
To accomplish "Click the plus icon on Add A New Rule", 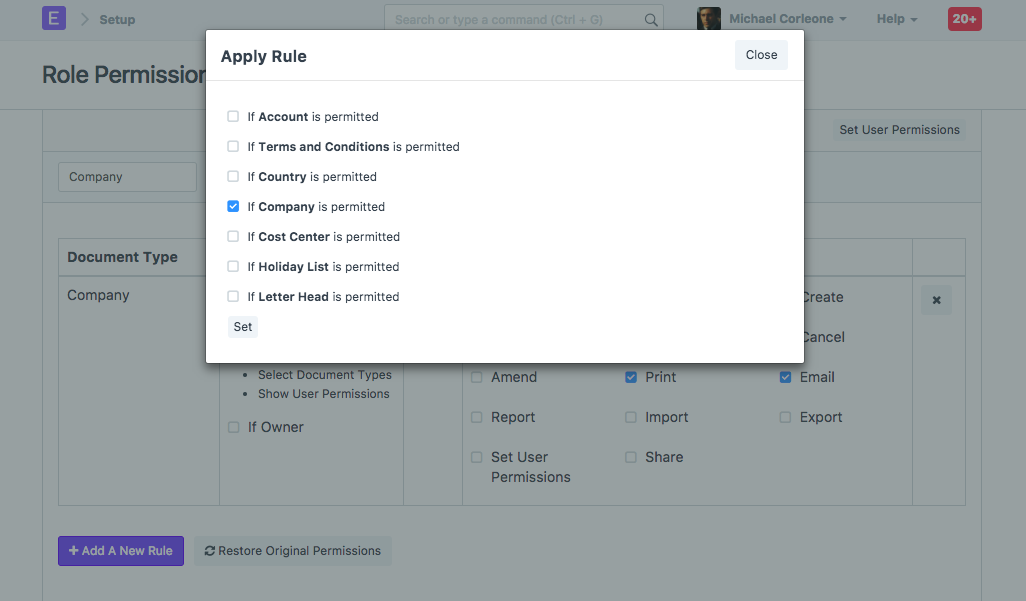I will pyautogui.click(x=73, y=551).
